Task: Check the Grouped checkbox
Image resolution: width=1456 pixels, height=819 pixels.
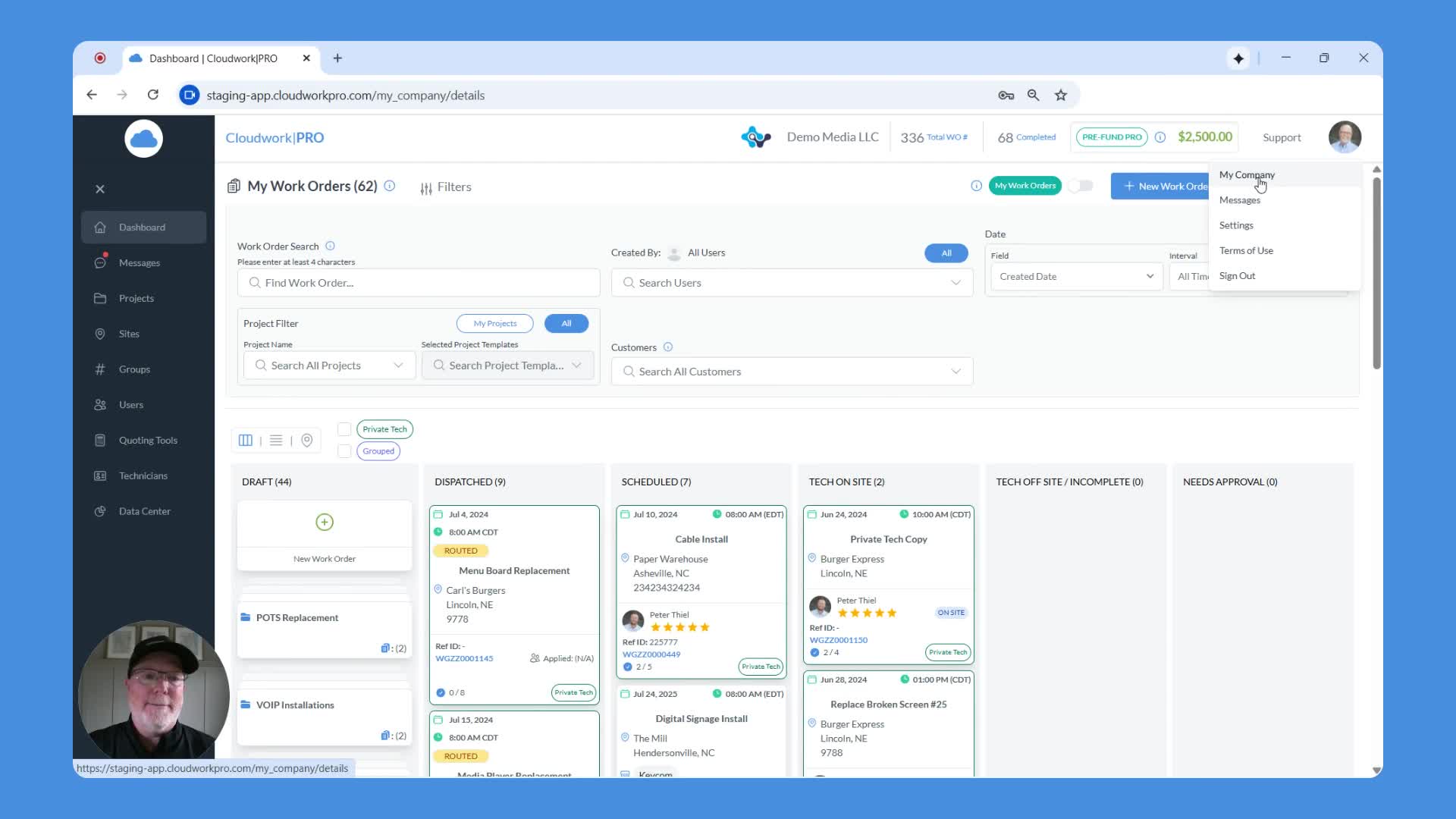Action: tap(344, 451)
